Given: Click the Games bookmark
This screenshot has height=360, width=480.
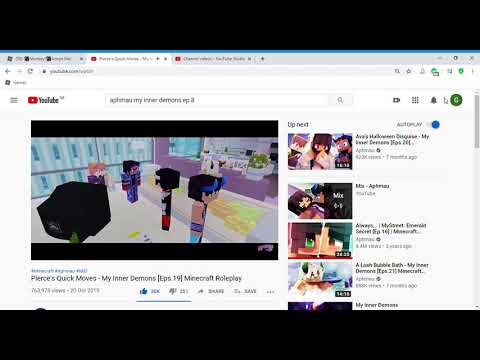Looking at the screenshot, I should [x=16, y=82].
